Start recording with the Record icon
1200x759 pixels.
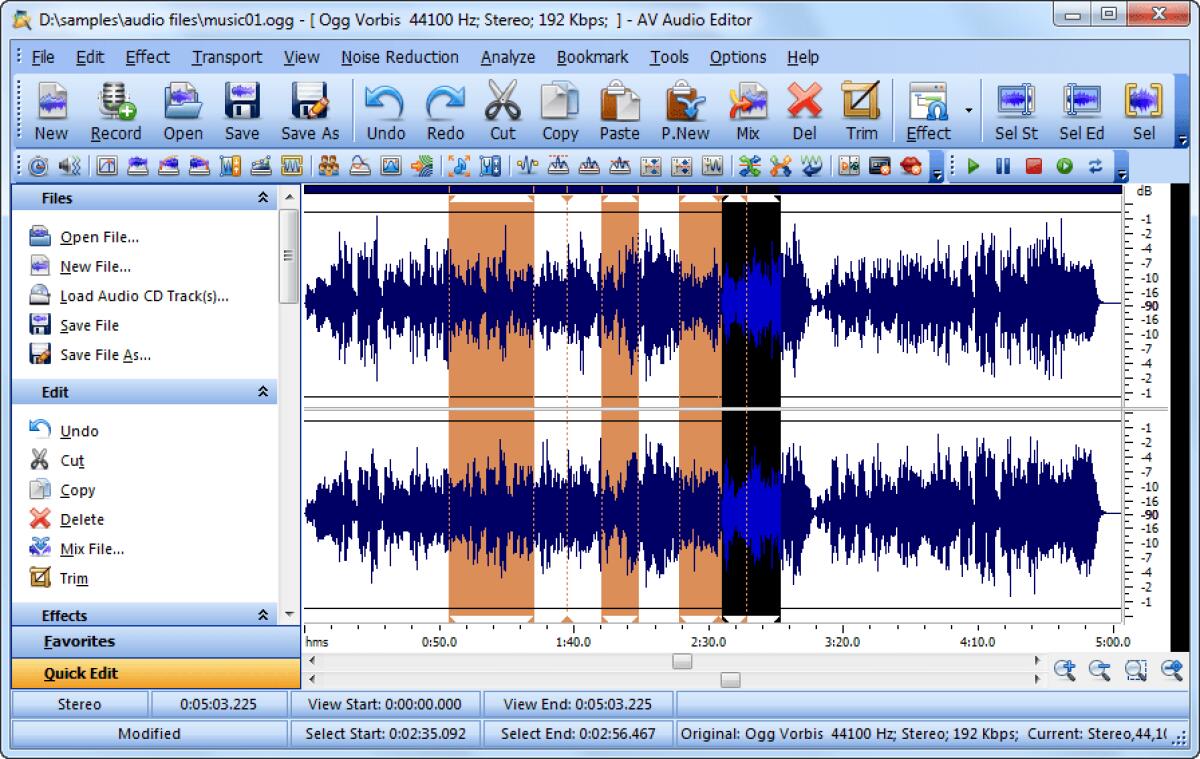point(115,110)
